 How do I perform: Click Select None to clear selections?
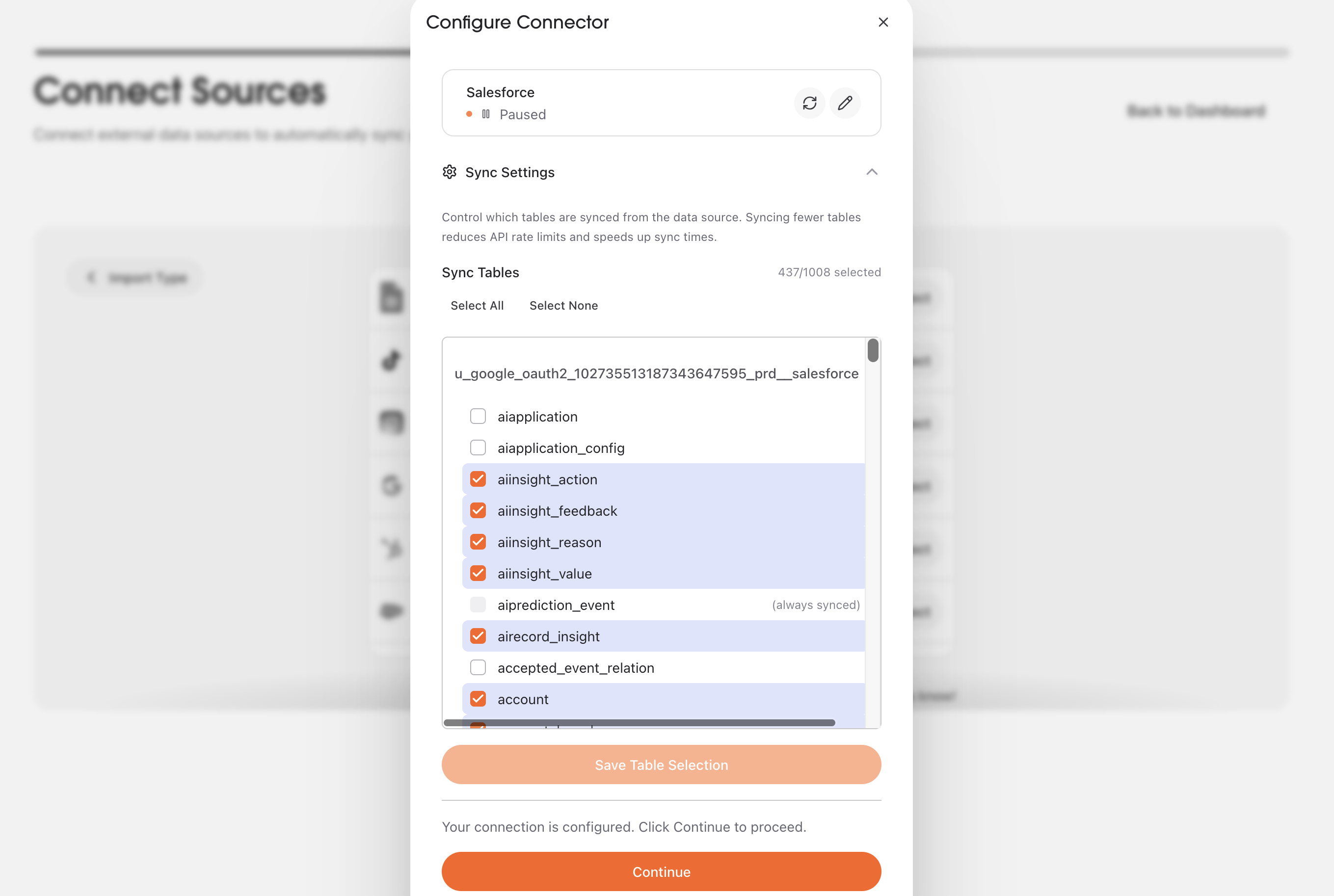click(563, 305)
